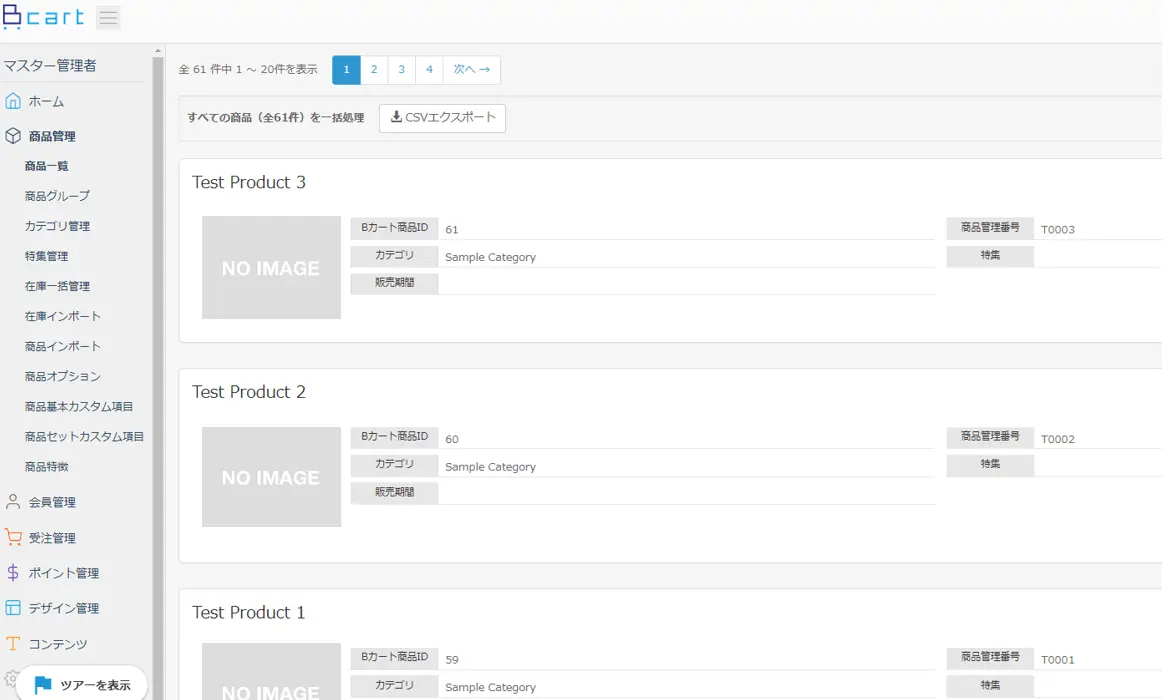Select カテゴリ管理 in the sidebar
The image size is (1172, 700).
(x=58, y=226)
